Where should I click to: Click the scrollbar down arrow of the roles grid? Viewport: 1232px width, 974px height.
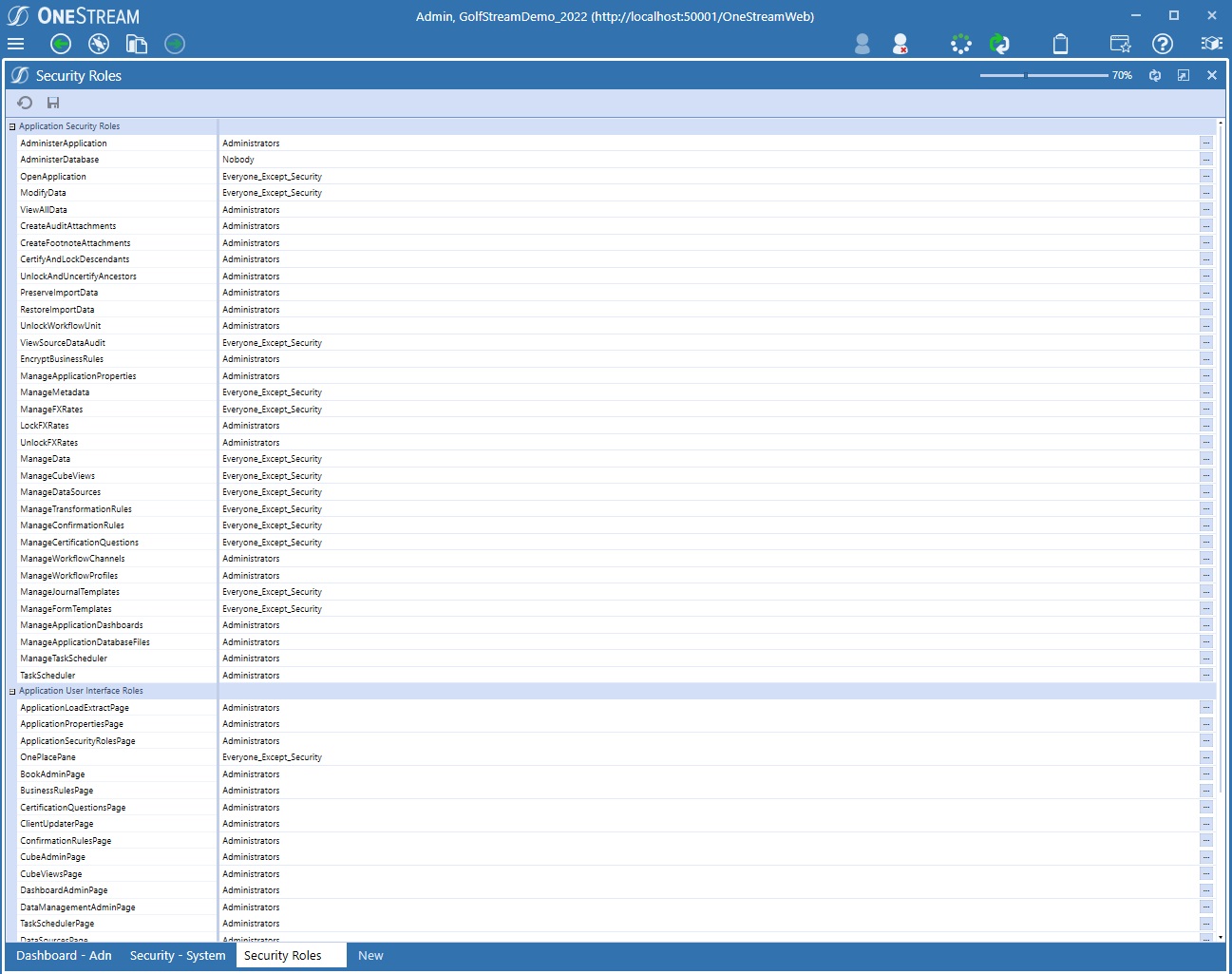tap(1221, 937)
